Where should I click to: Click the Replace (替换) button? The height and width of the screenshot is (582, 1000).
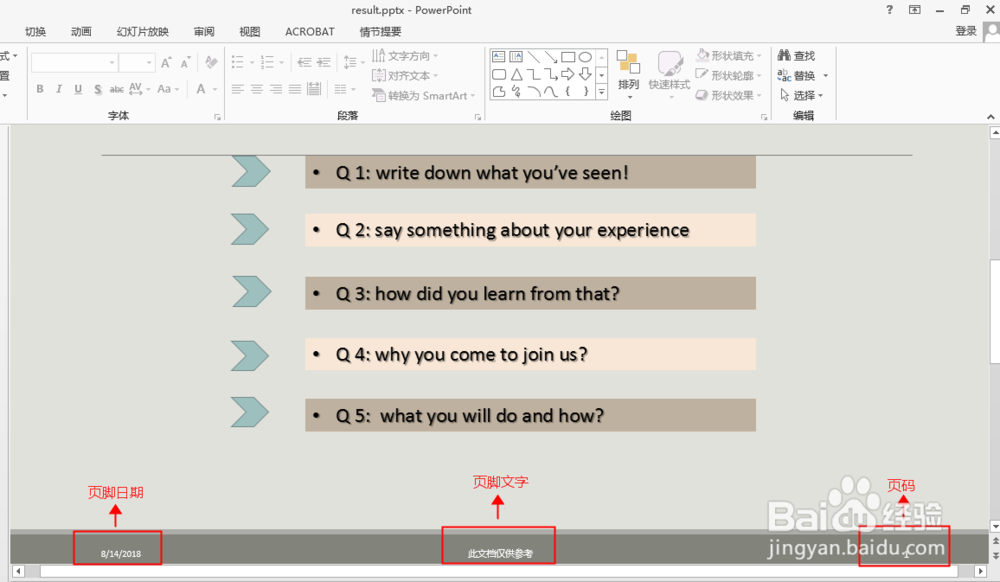pyautogui.click(x=797, y=75)
